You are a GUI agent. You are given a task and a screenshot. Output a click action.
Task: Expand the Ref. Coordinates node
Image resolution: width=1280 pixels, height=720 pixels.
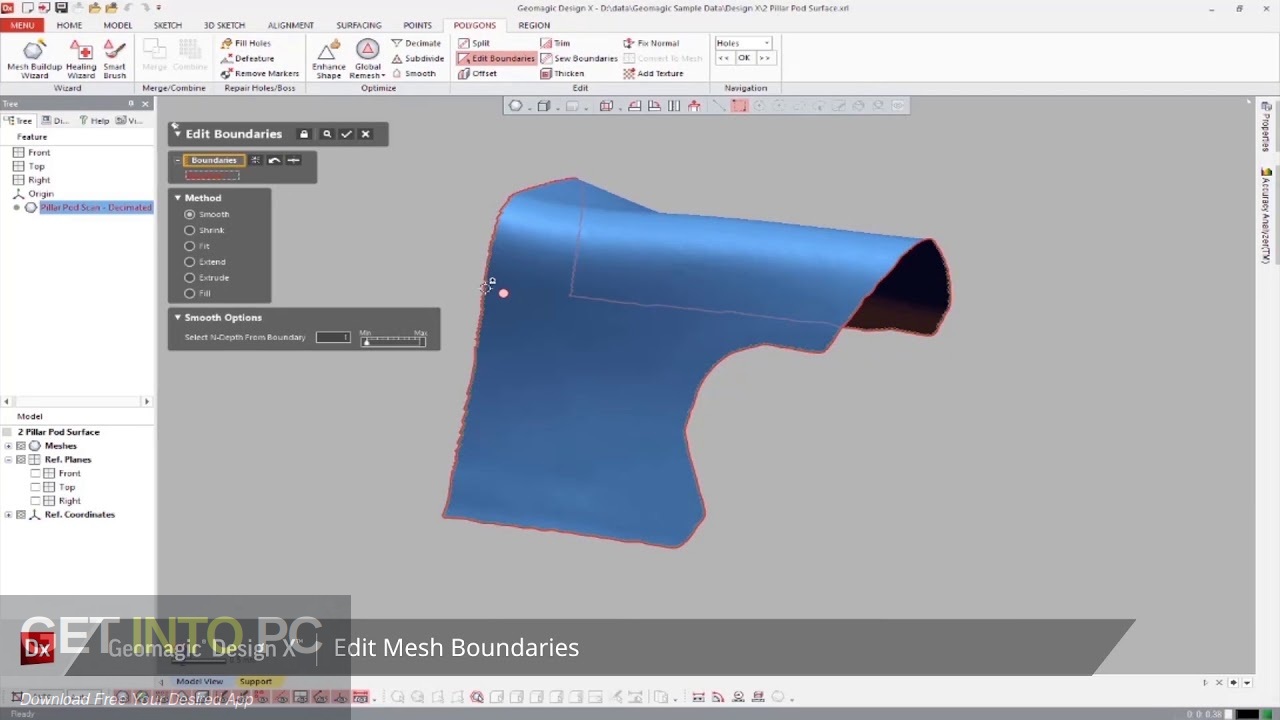point(9,515)
